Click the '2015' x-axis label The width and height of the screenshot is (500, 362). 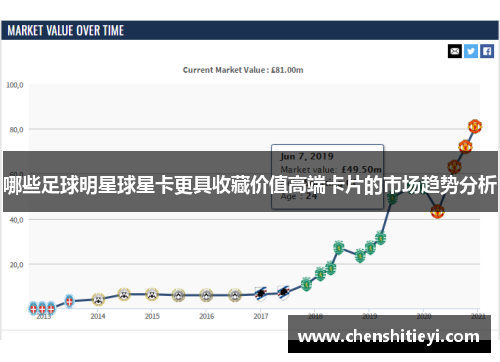(x=152, y=316)
